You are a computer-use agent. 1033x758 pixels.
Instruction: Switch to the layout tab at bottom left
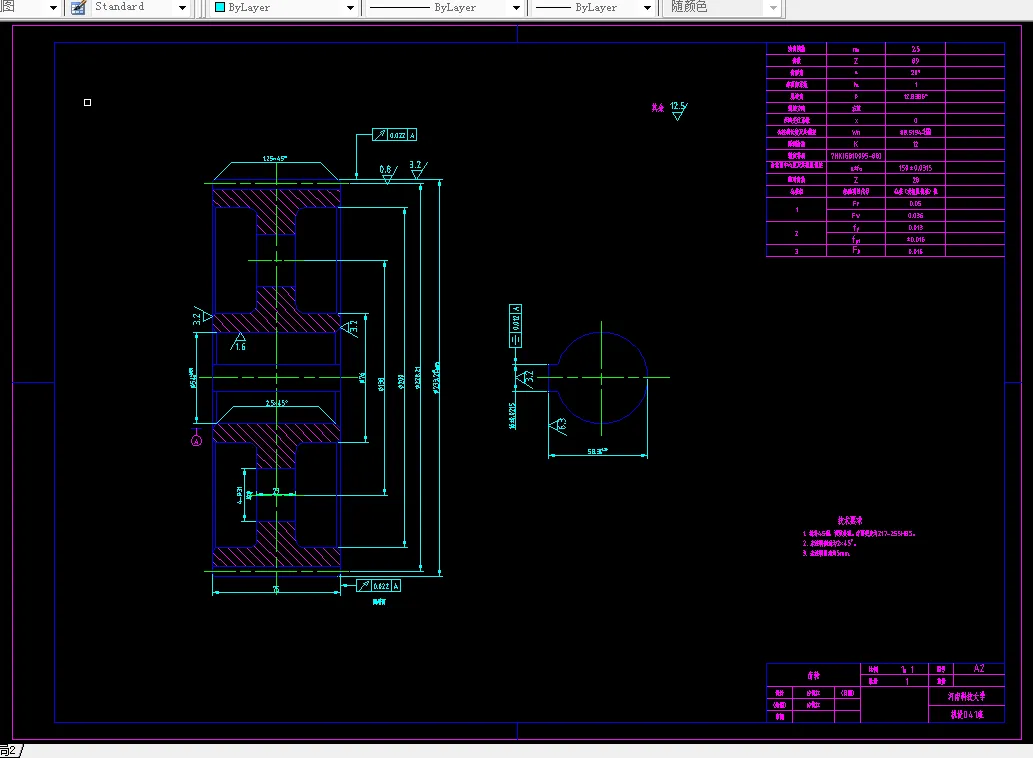tap(11, 751)
